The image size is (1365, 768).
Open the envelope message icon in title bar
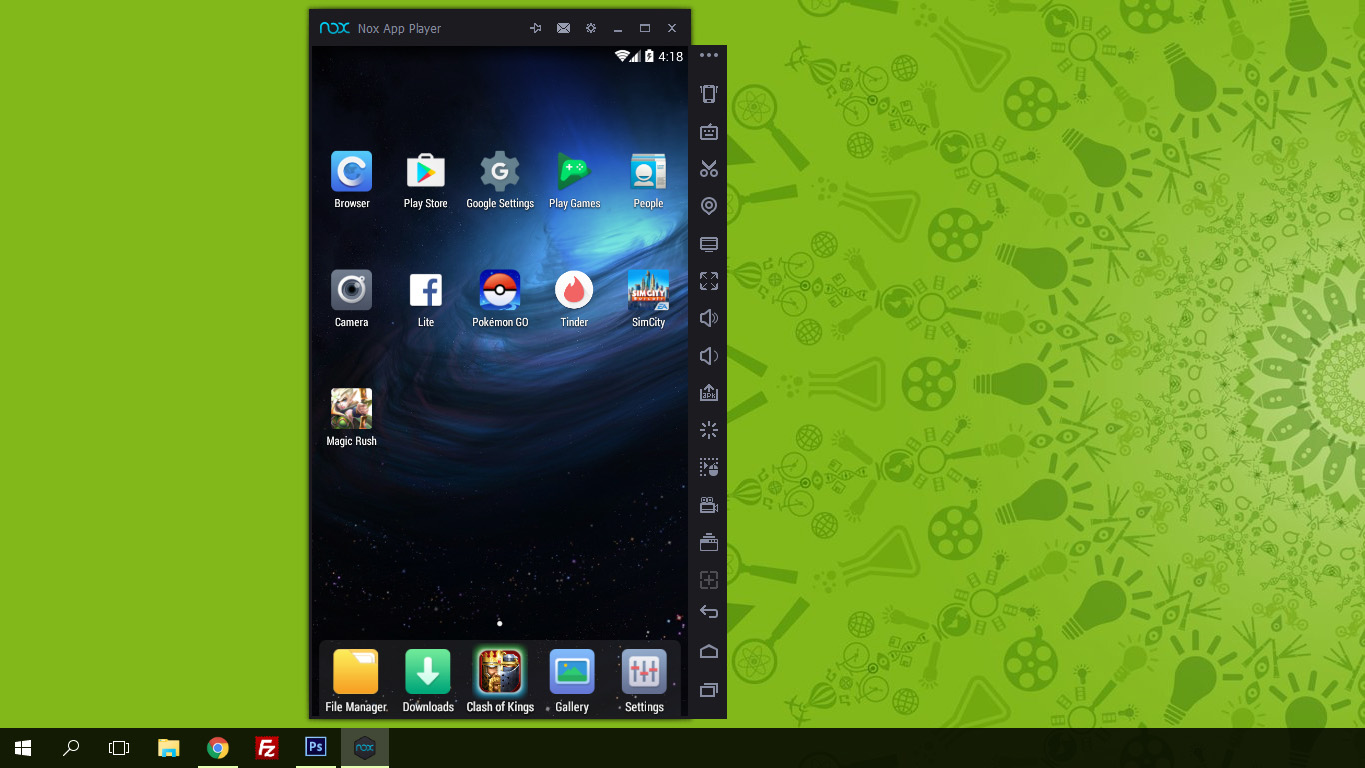(564, 28)
